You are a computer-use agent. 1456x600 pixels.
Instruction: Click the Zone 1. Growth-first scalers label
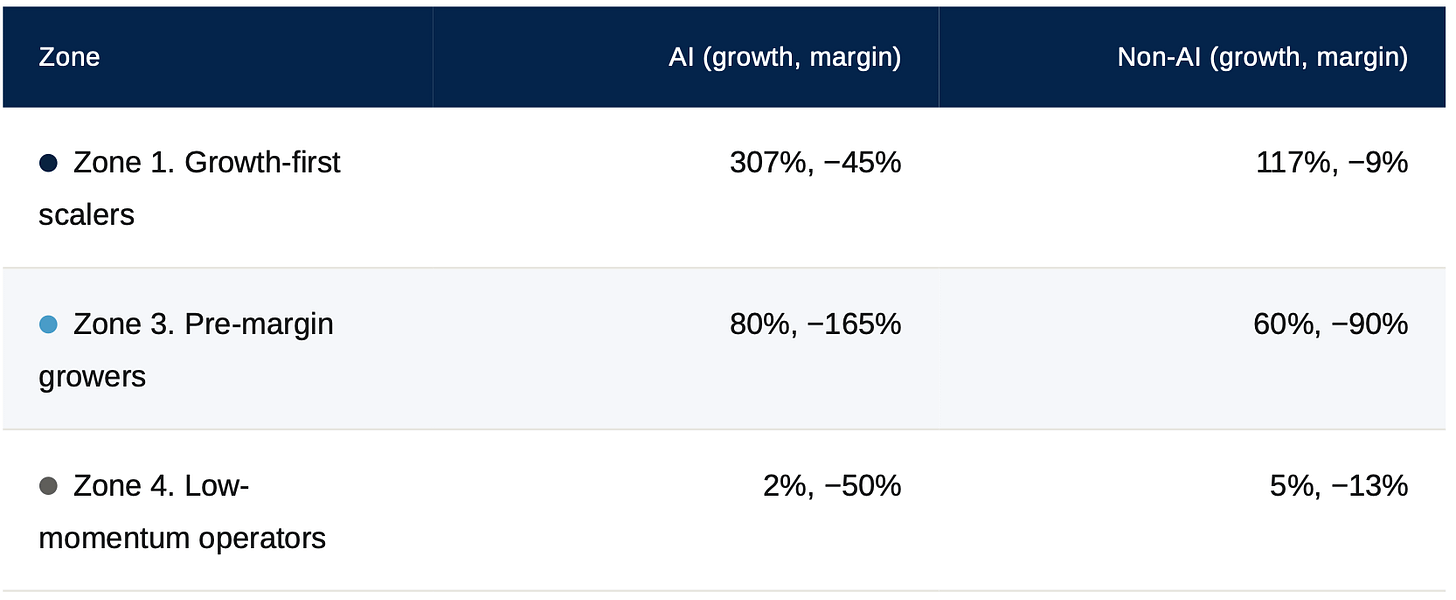click(190, 188)
